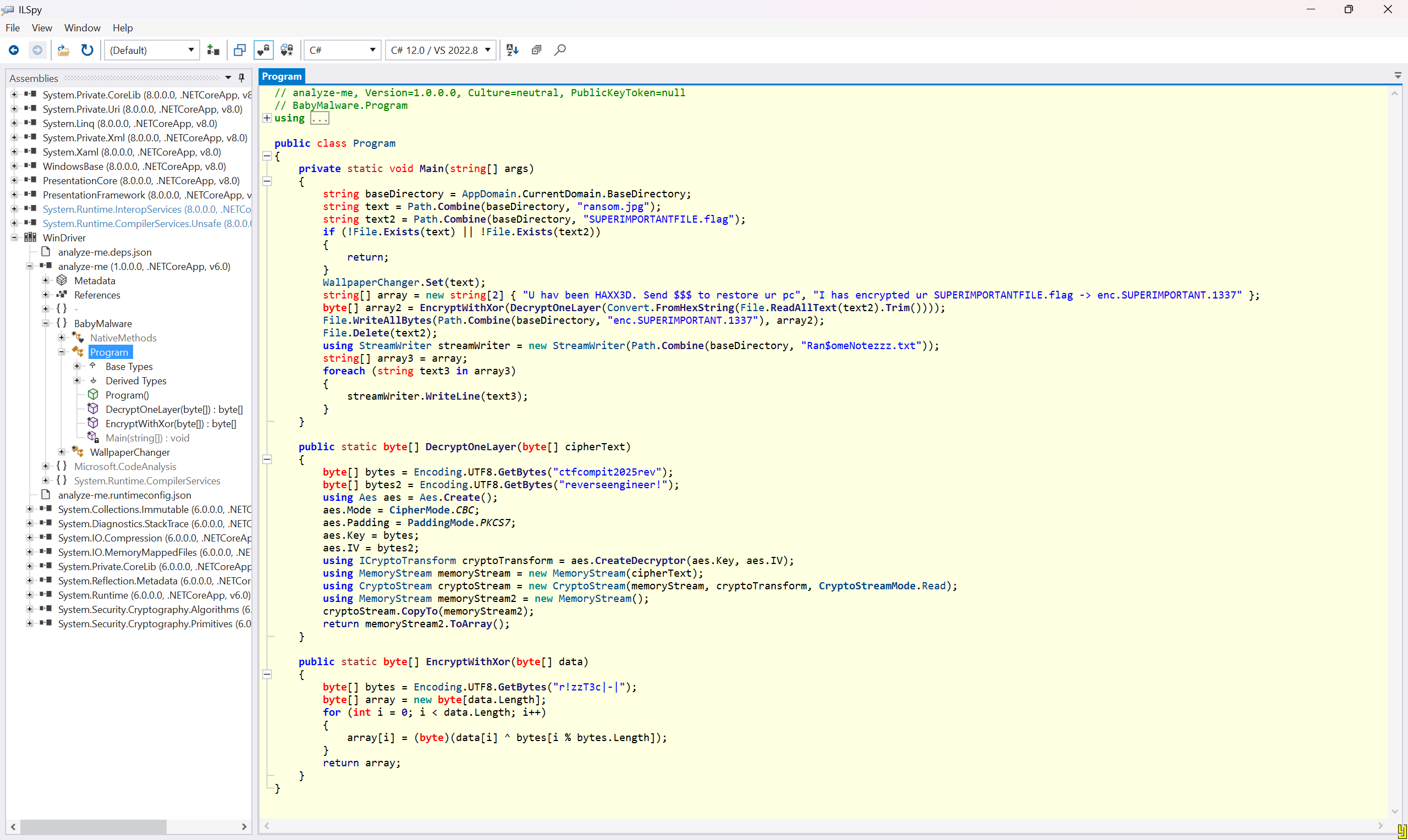Expand the using directives fold in code
1408x840 pixels.
pos(267,118)
